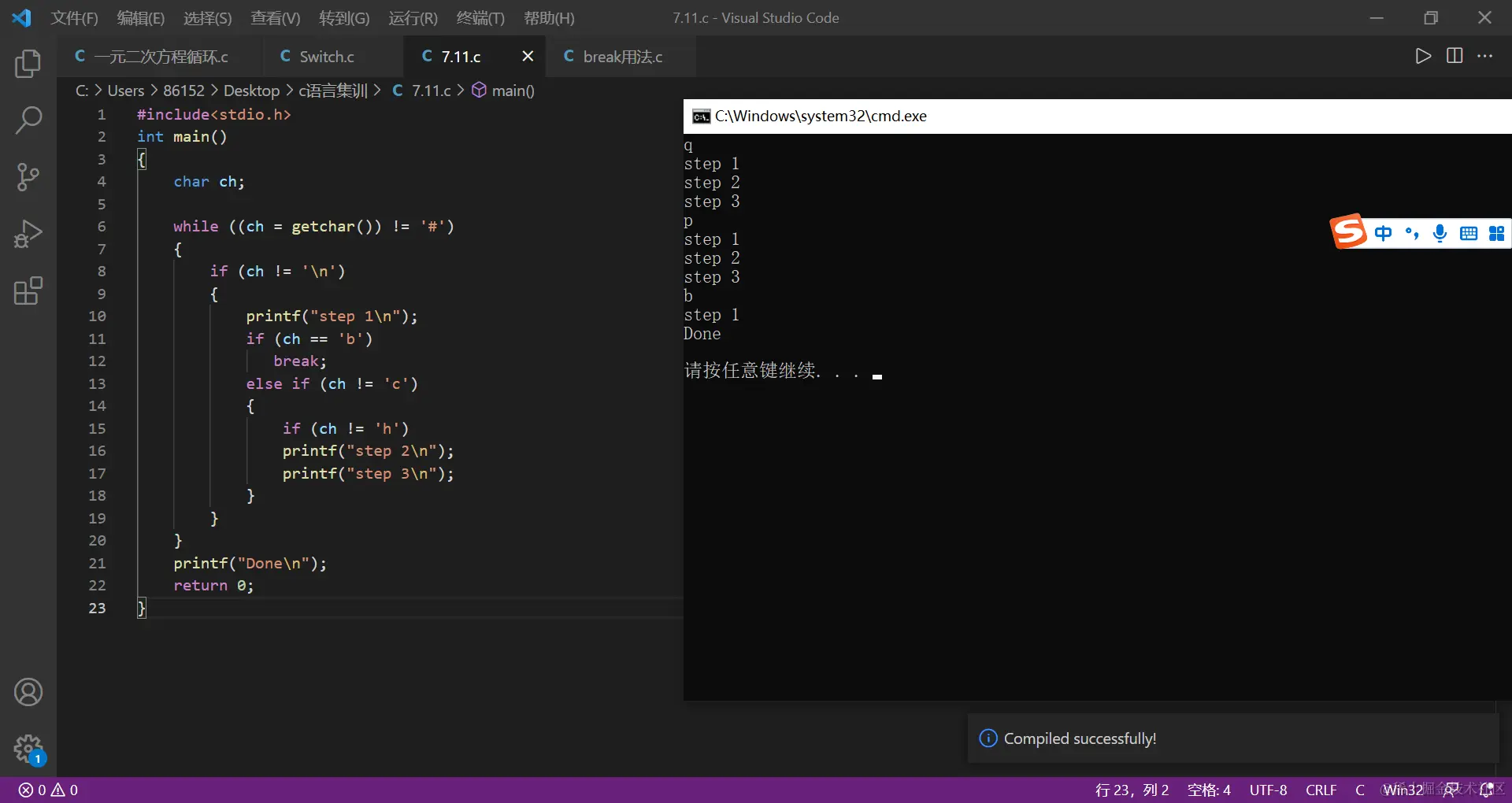This screenshot has width=1512, height=803.
Task: Click the printf("Done\n") line
Action: click(x=250, y=564)
